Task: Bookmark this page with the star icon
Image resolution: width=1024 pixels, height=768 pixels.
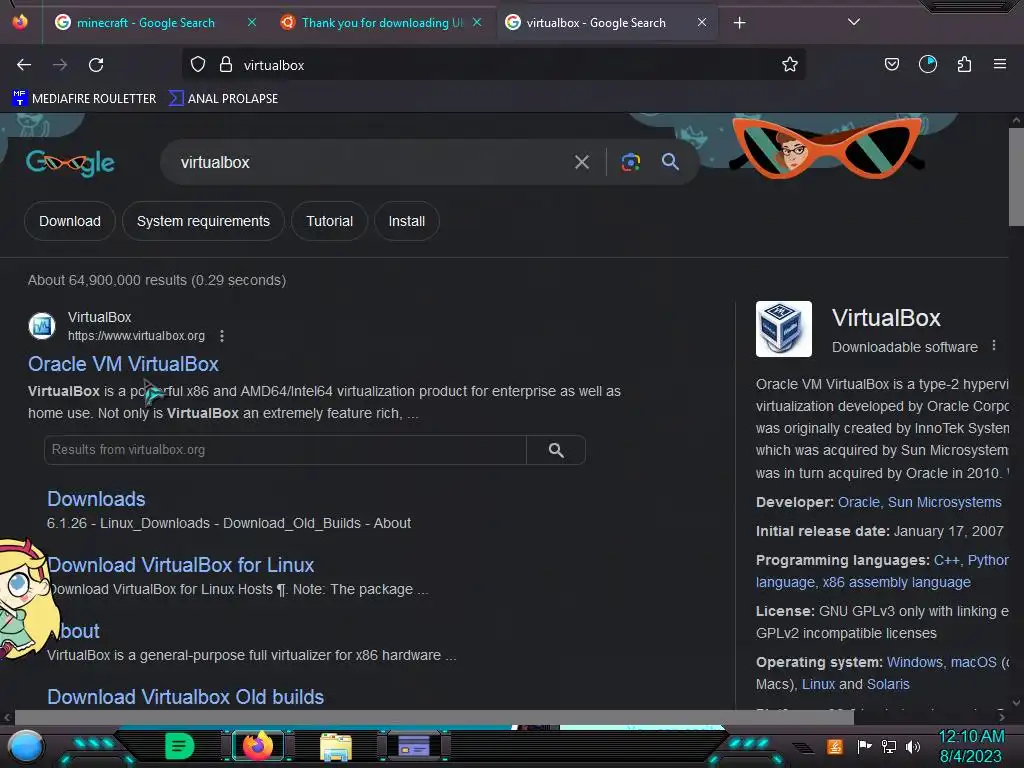Action: (x=790, y=65)
